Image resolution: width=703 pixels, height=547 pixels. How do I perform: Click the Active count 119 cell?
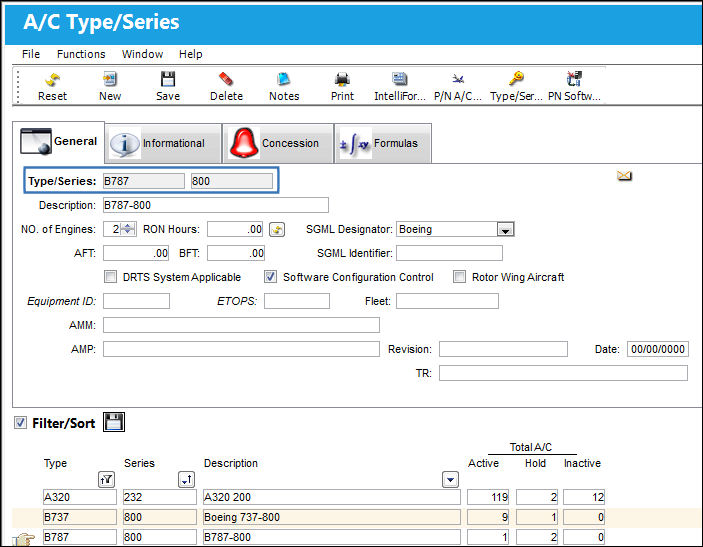(x=488, y=497)
